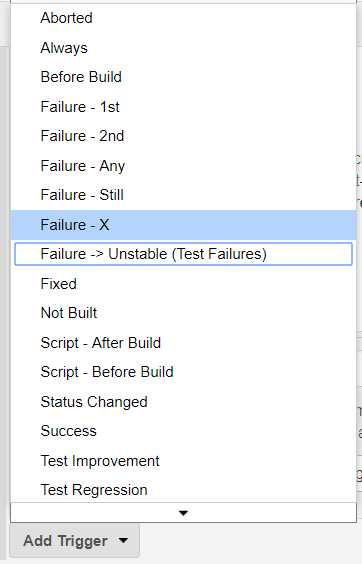
Task: Choose Test Improvement trigger
Action: [184, 461]
